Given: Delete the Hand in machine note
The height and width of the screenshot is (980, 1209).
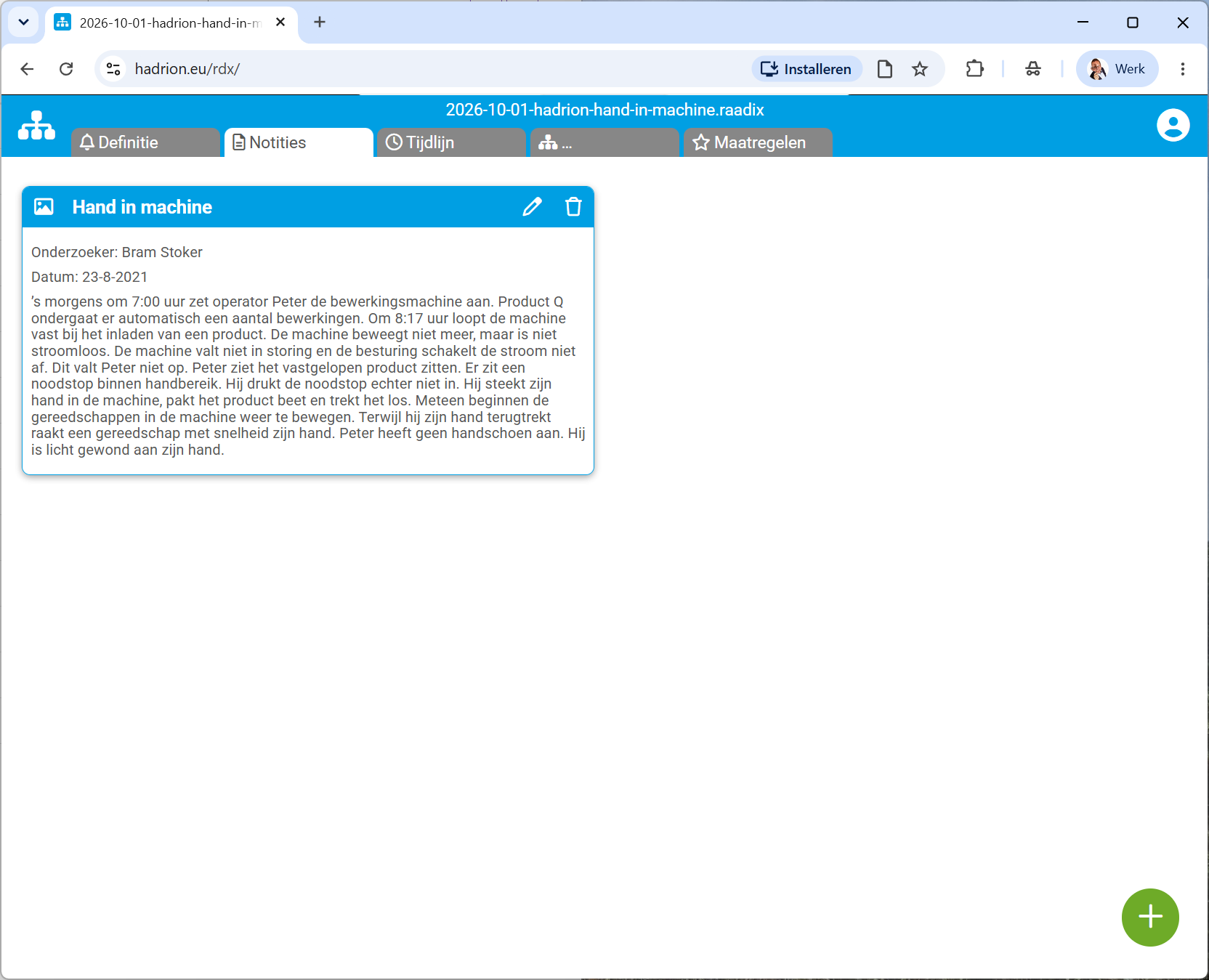Looking at the screenshot, I should coord(573,207).
